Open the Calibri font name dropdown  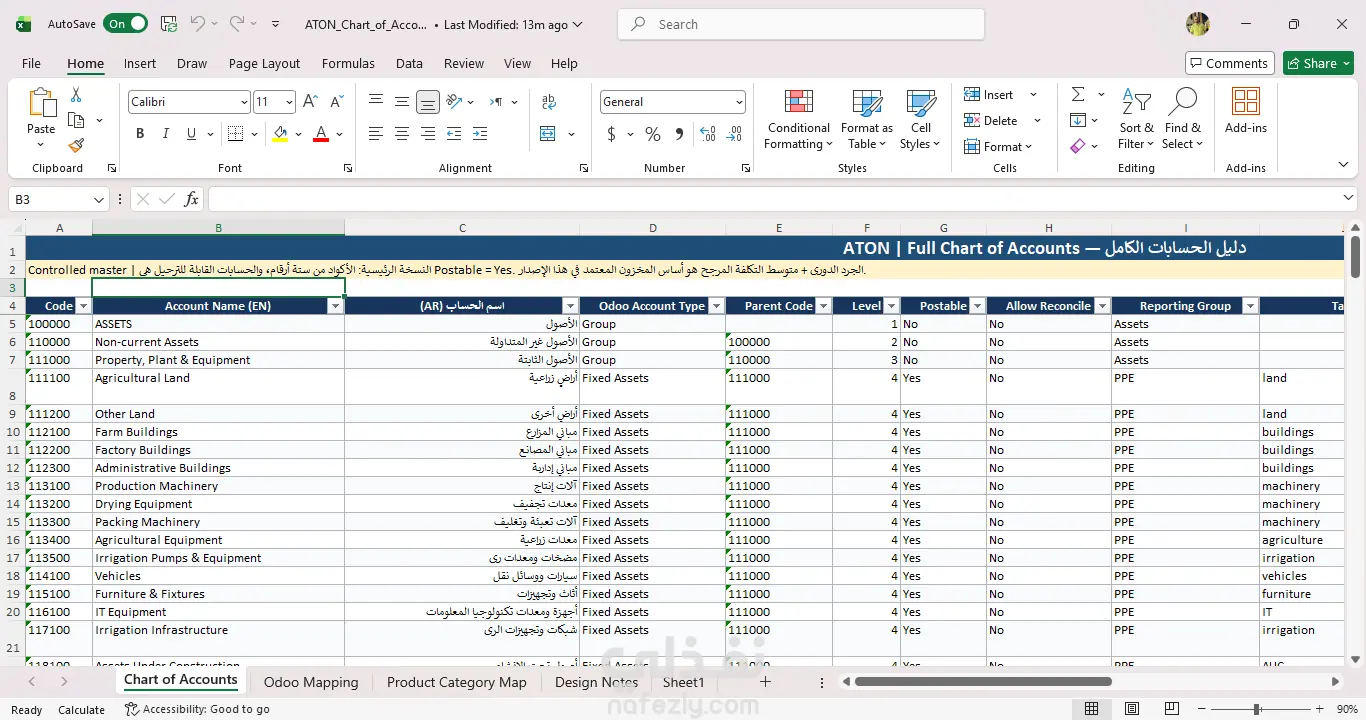coord(244,102)
